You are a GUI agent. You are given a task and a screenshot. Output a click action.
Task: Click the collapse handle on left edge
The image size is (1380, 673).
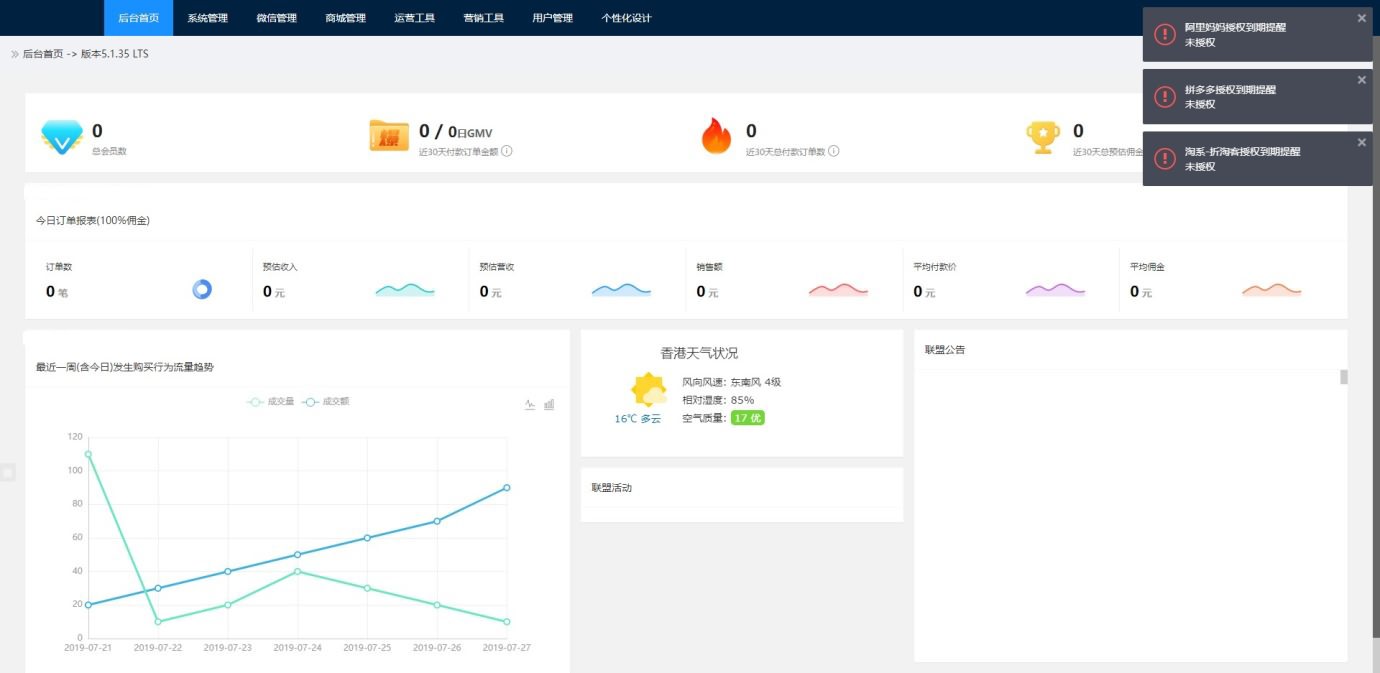pos(7,472)
